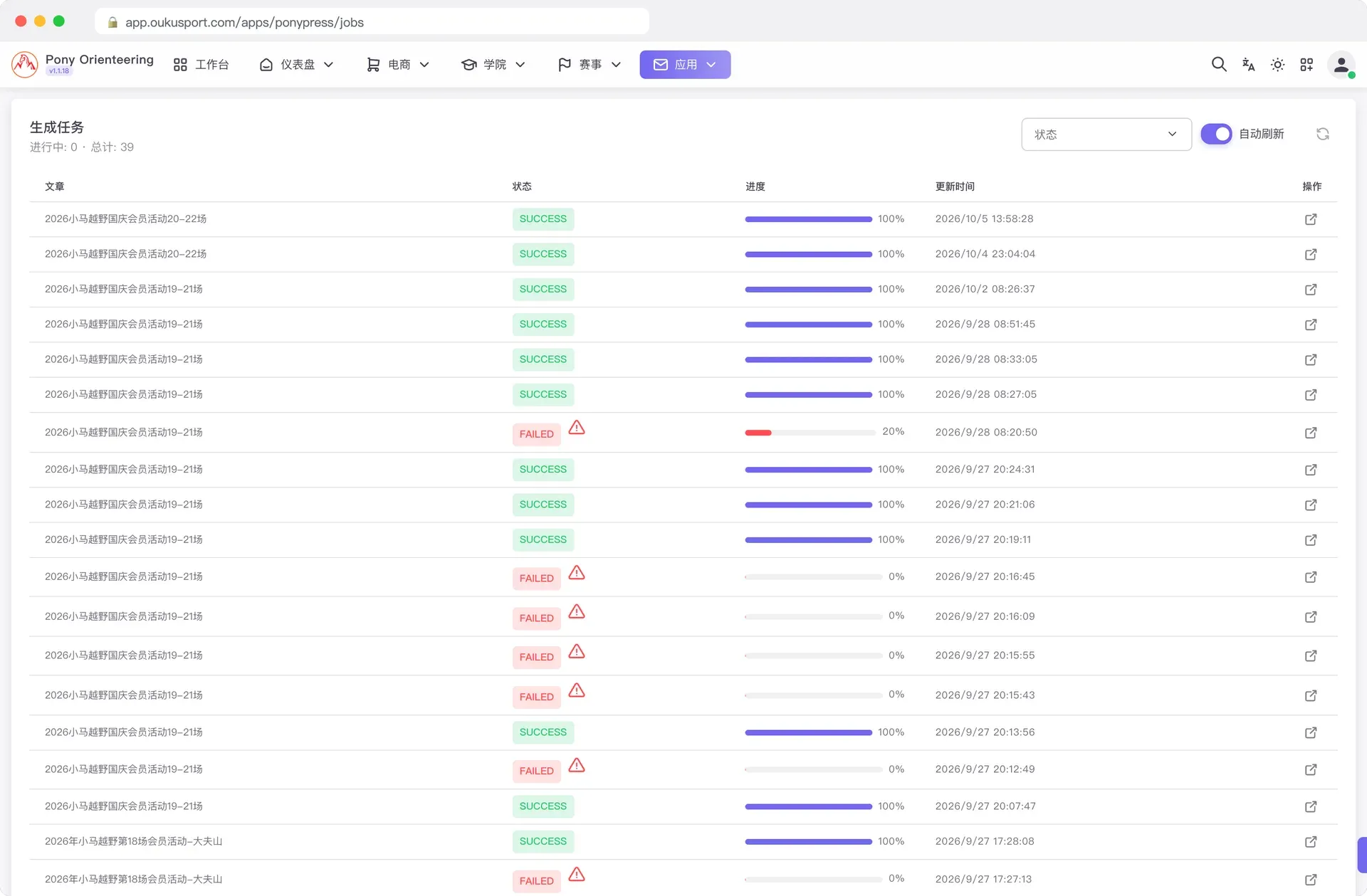Expand the 应用 apps menu
Viewport: 1367px width, 896px height.
(685, 65)
